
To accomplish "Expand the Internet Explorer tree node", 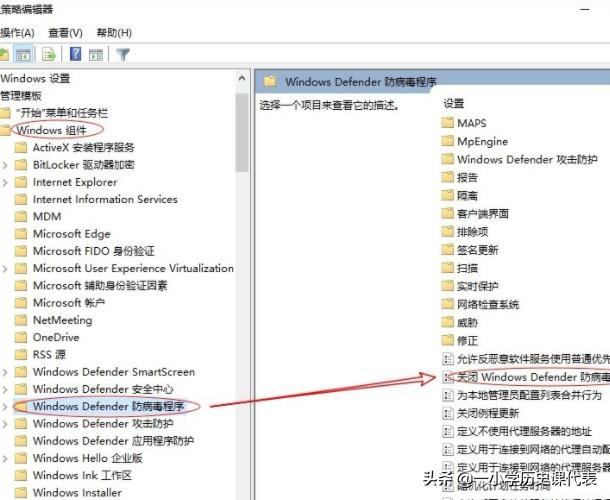I will click(6, 183).
